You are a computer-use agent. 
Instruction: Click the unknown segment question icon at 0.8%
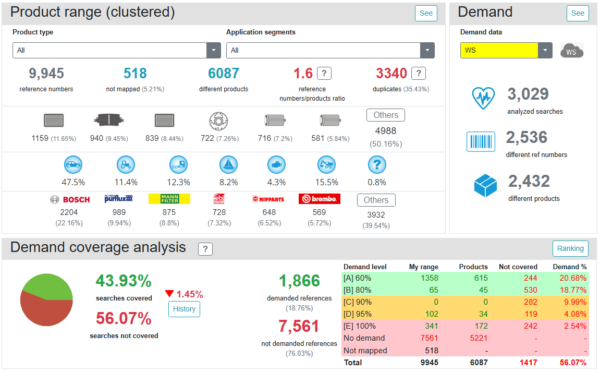point(377,165)
